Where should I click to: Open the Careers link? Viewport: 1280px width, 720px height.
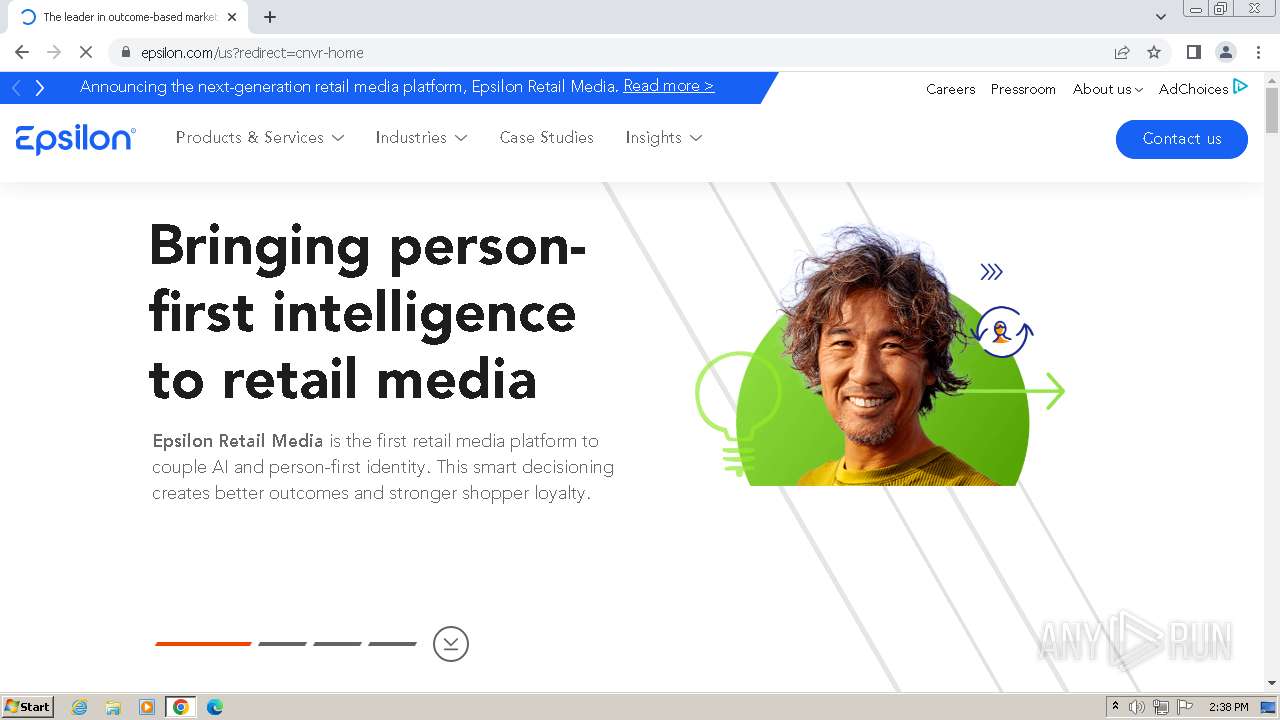pyautogui.click(x=950, y=89)
